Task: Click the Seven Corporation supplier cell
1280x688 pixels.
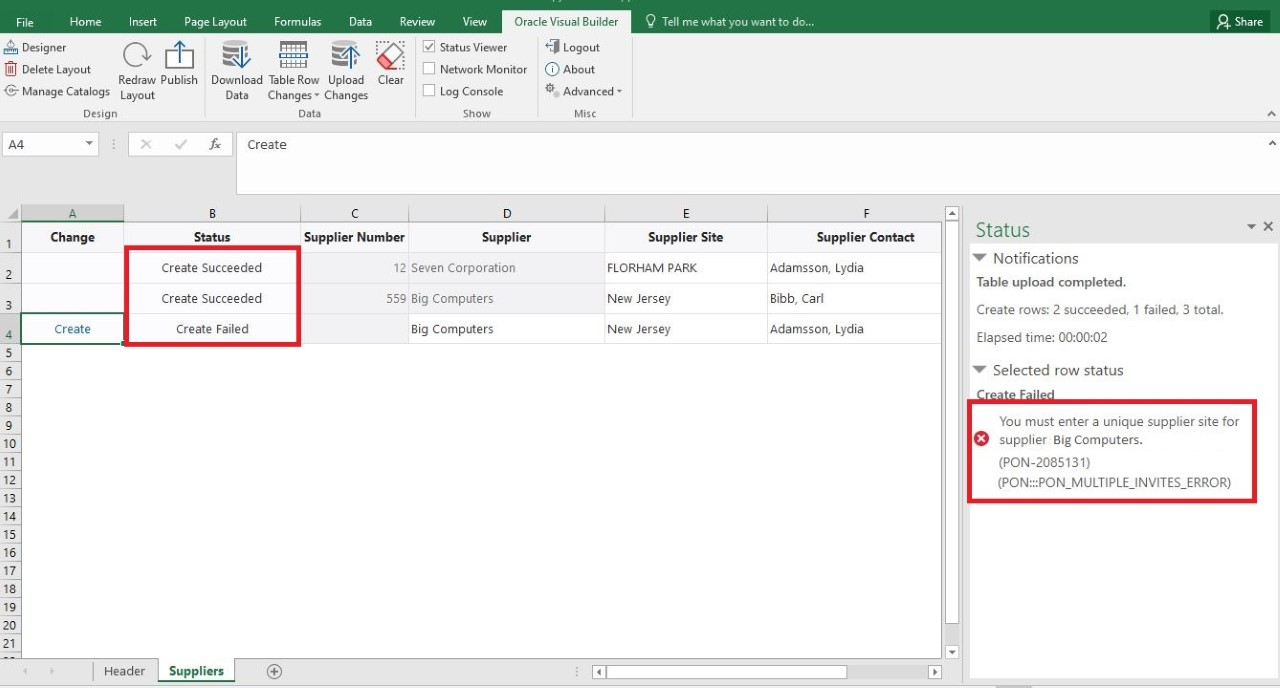Action: 507,268
